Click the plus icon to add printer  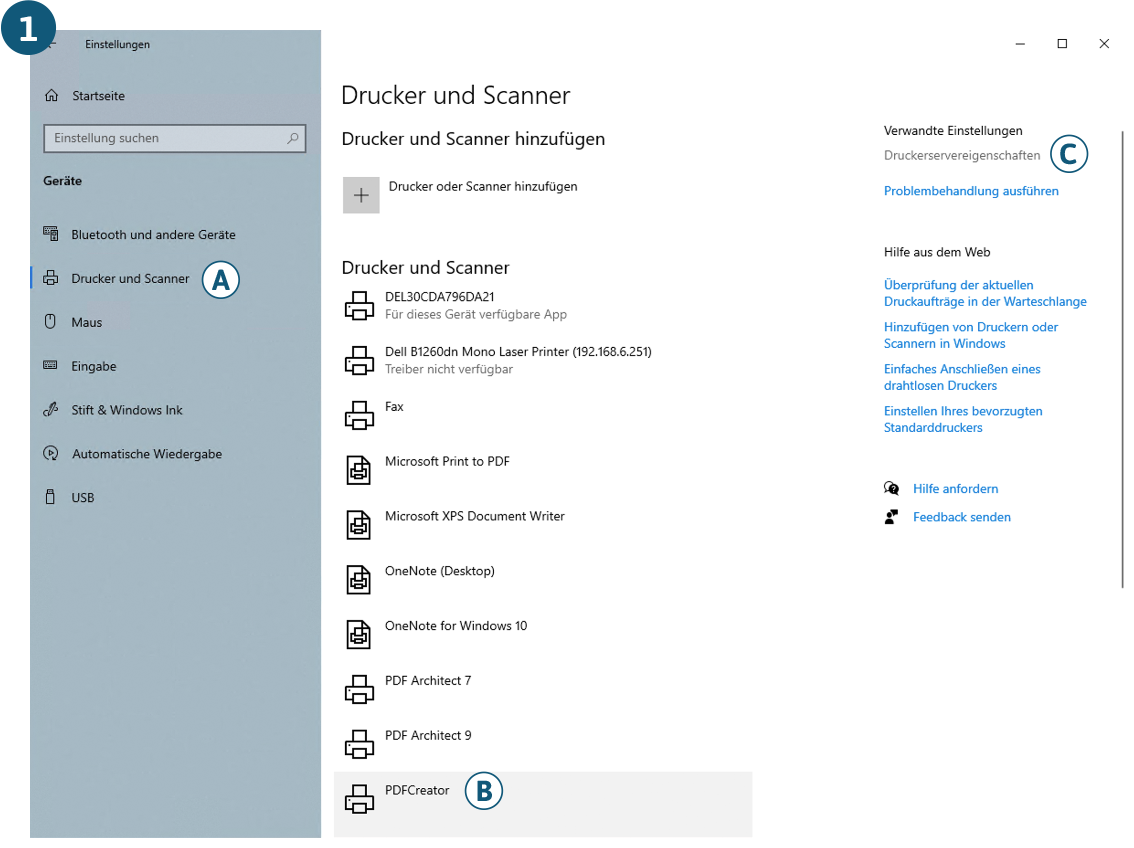click(x=361, y=195)
